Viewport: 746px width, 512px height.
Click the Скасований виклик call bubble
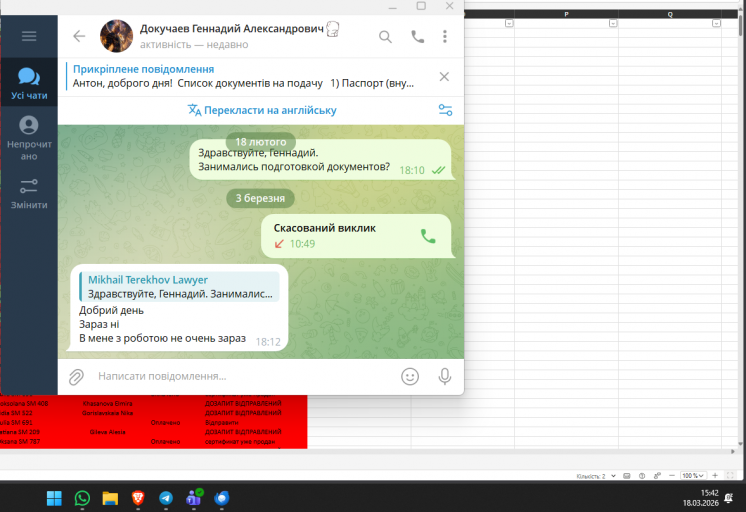click(x=356, y=236)
